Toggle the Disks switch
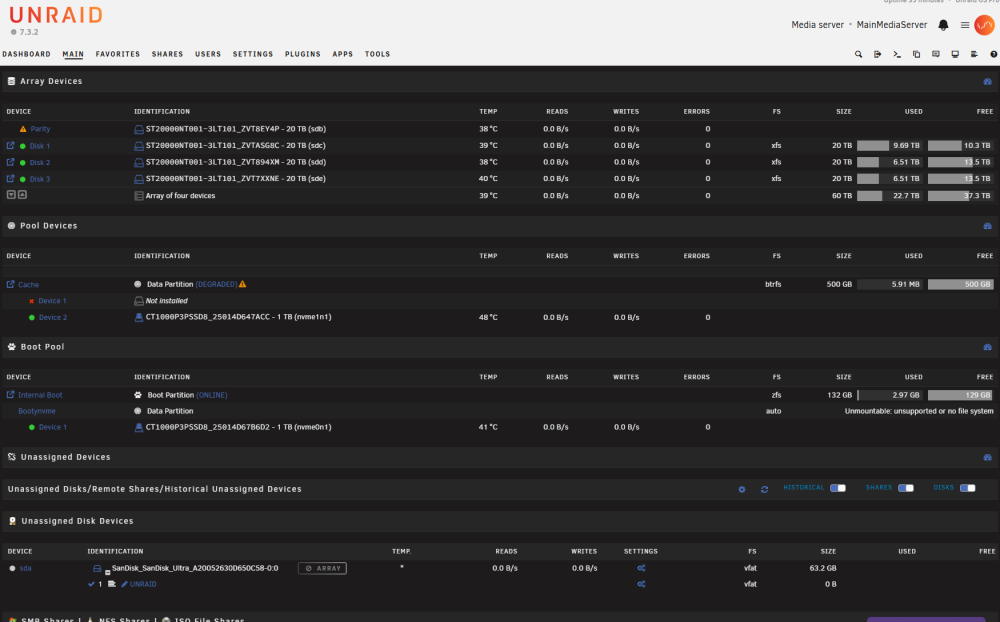This screenshot has width=1000, height=622. pyautogui.click(x=967, y=488)
